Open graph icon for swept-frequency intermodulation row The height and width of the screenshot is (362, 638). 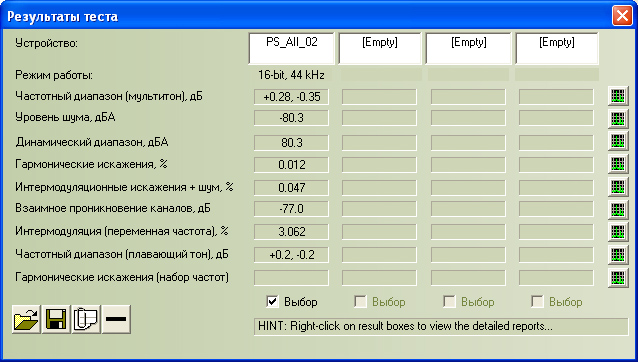pos(618,232)
